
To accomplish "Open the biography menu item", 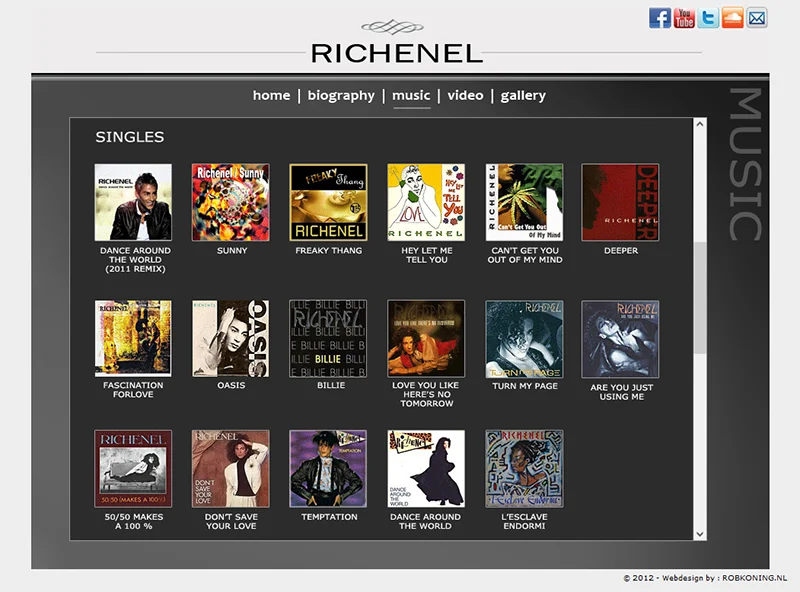I will coord(341,96).
